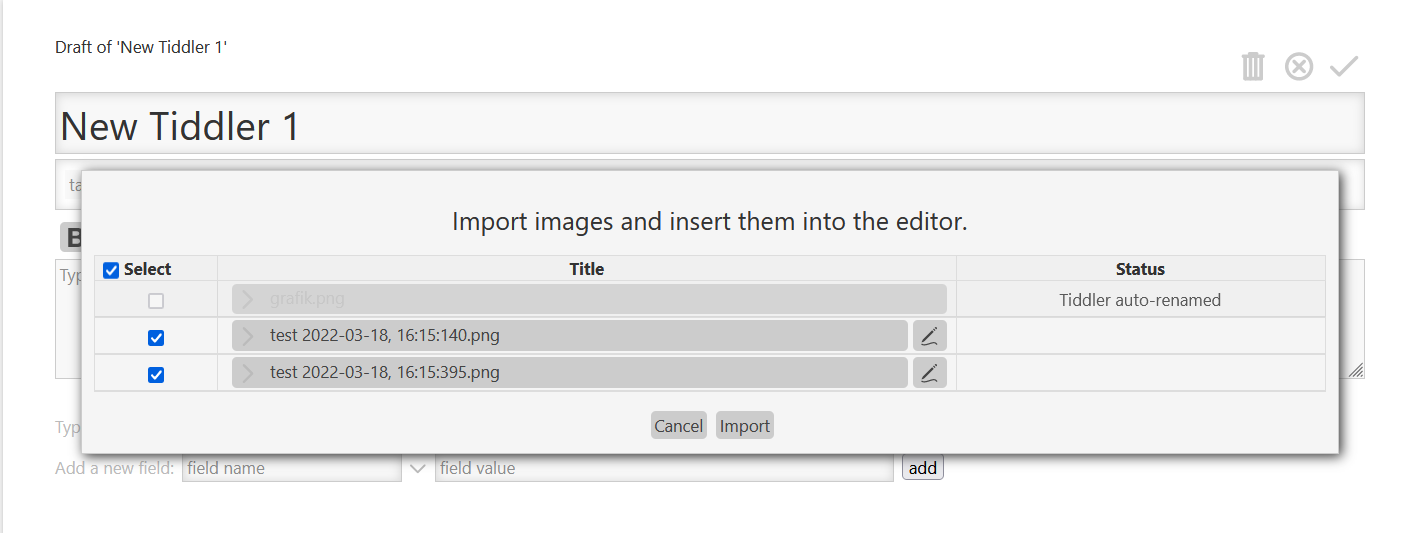
Task: Click the delete tiddler trash icon
Action: pos(1253,66)
